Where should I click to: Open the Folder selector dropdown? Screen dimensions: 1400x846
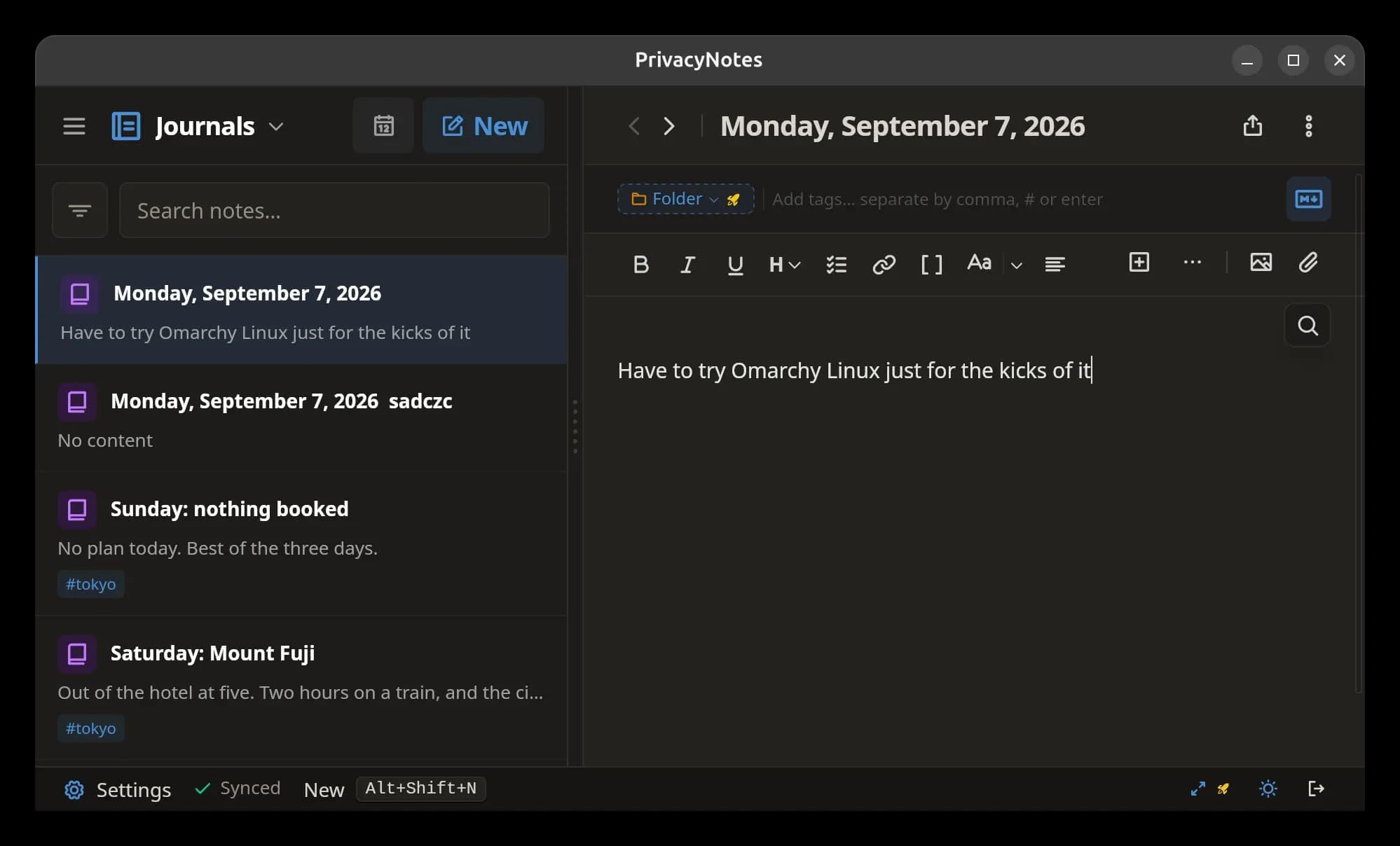[685, 199]
